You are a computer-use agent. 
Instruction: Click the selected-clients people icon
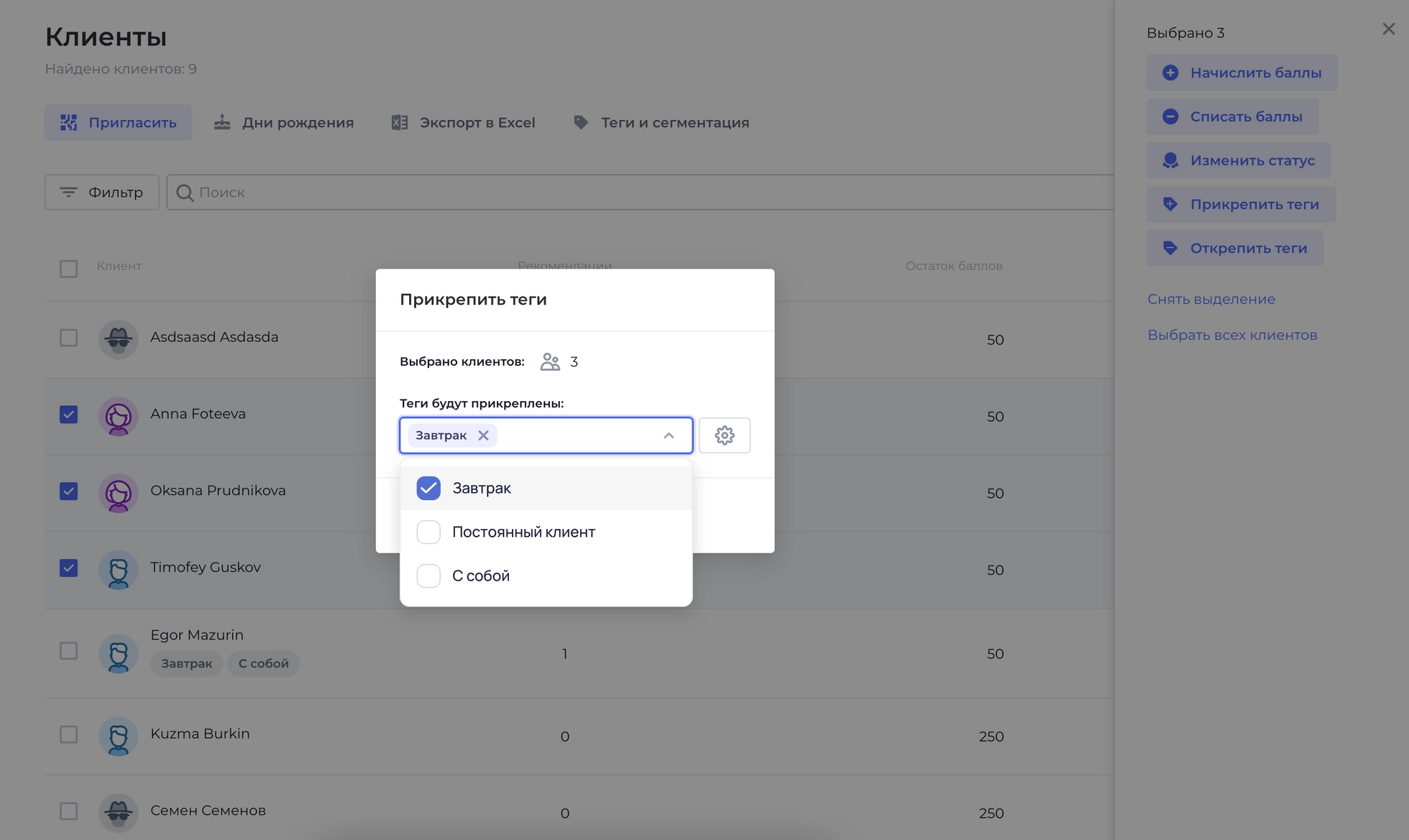pos(550,361)
